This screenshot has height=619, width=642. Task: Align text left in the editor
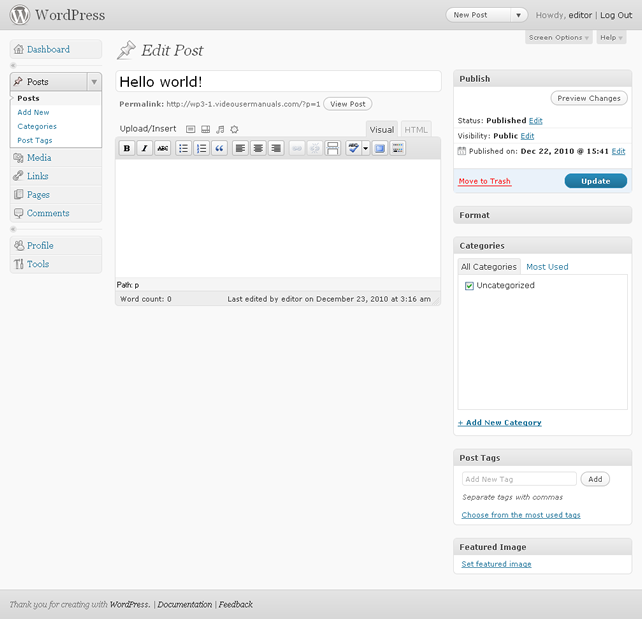pos(240,148)
